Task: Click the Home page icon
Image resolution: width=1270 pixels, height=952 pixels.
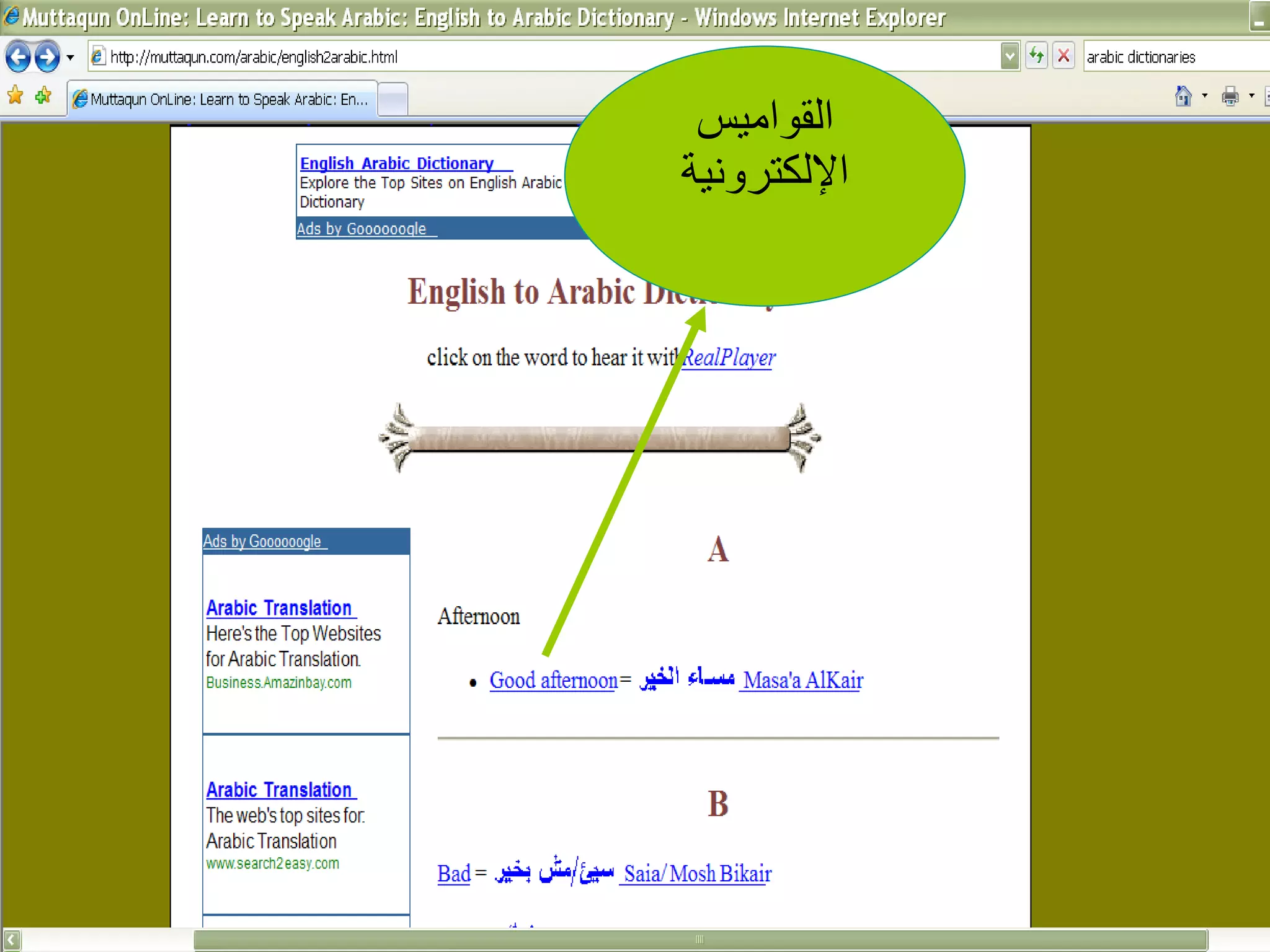Action: point(1183,96)
